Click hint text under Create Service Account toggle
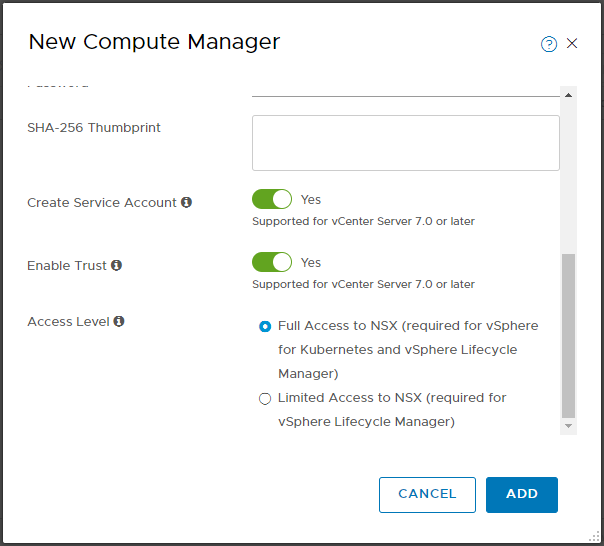604x546 pixels. (363, 221)
